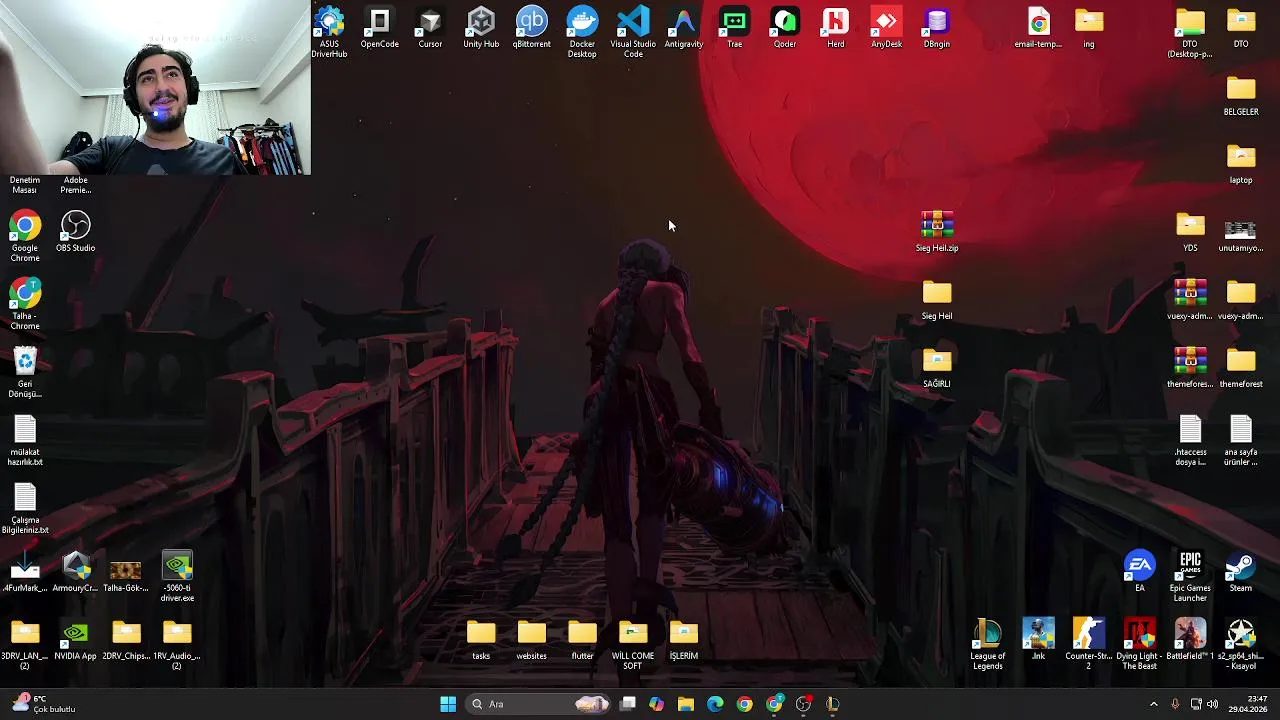Select the 5060-ti driver.exe file
The width and height of the screenshot is (1280, 720).
point(177,577)
